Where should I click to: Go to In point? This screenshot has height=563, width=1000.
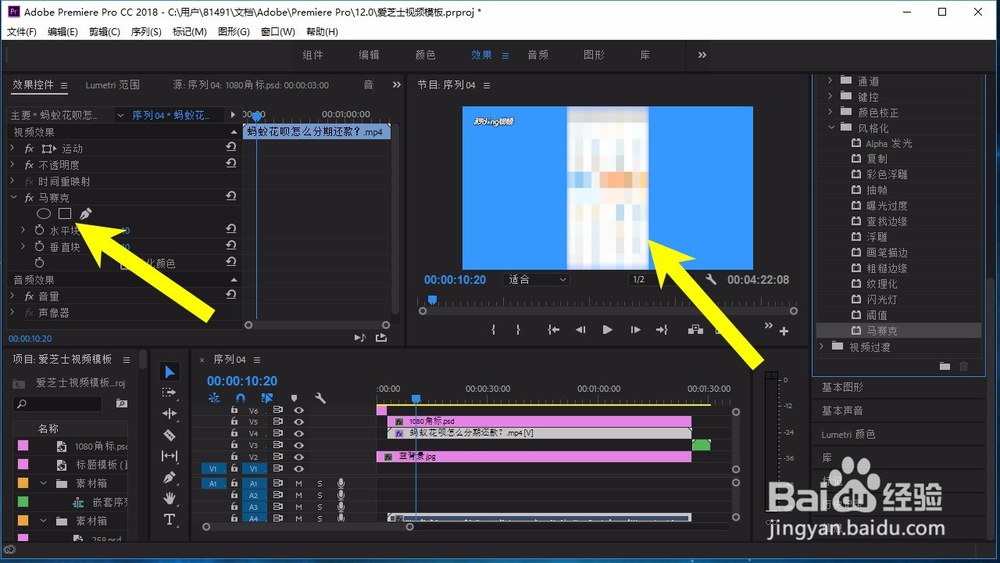[x=554, y=330]
